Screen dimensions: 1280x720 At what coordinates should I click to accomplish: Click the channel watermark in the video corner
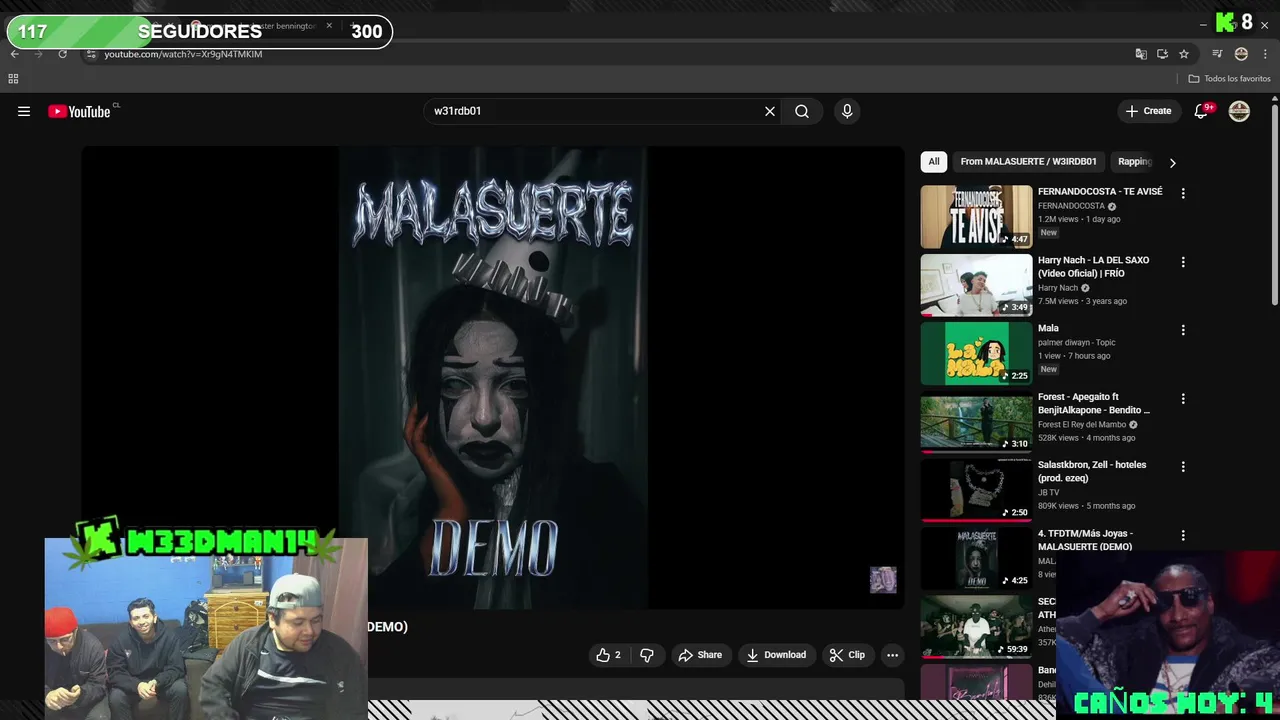[883, 580]
